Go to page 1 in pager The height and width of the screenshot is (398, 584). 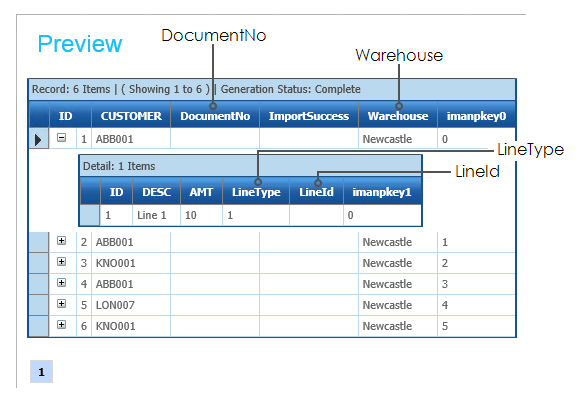[x=41, y=371]
